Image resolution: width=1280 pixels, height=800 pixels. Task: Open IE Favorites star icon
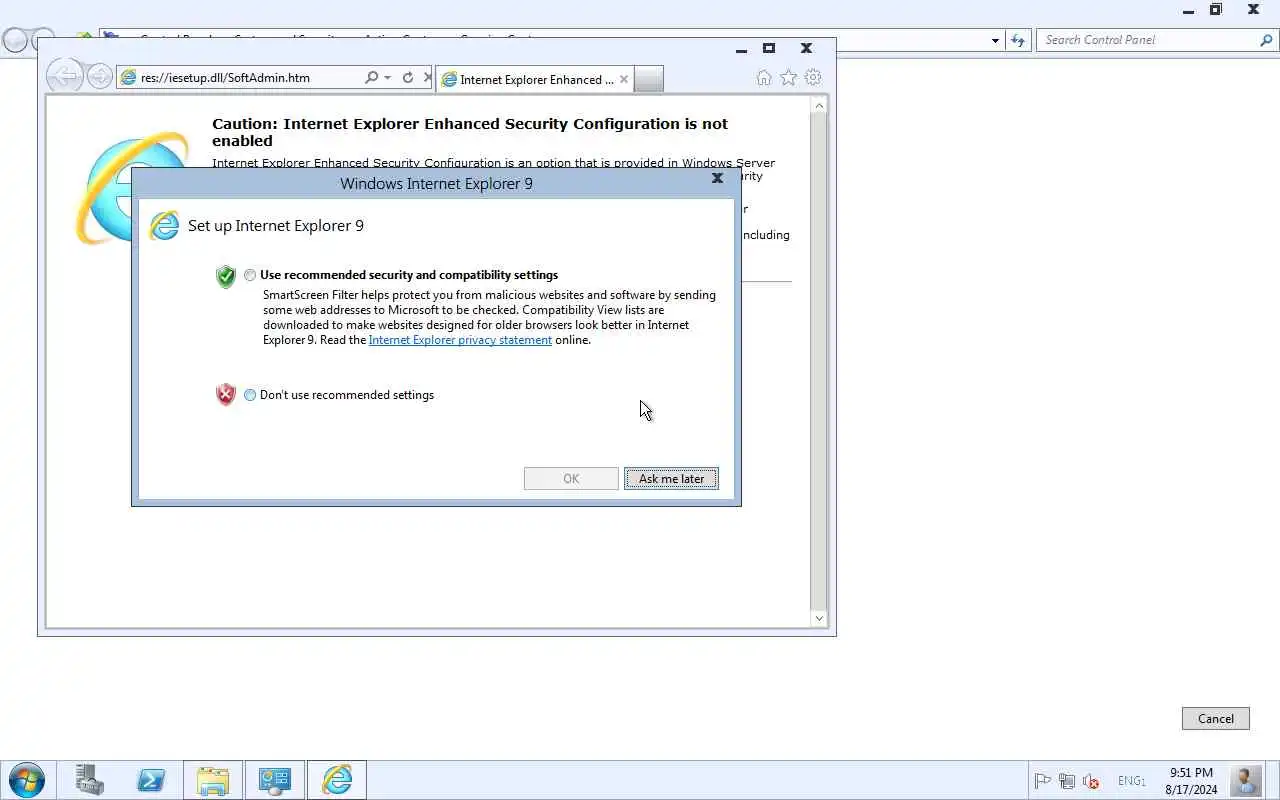[x=788, y=78]
